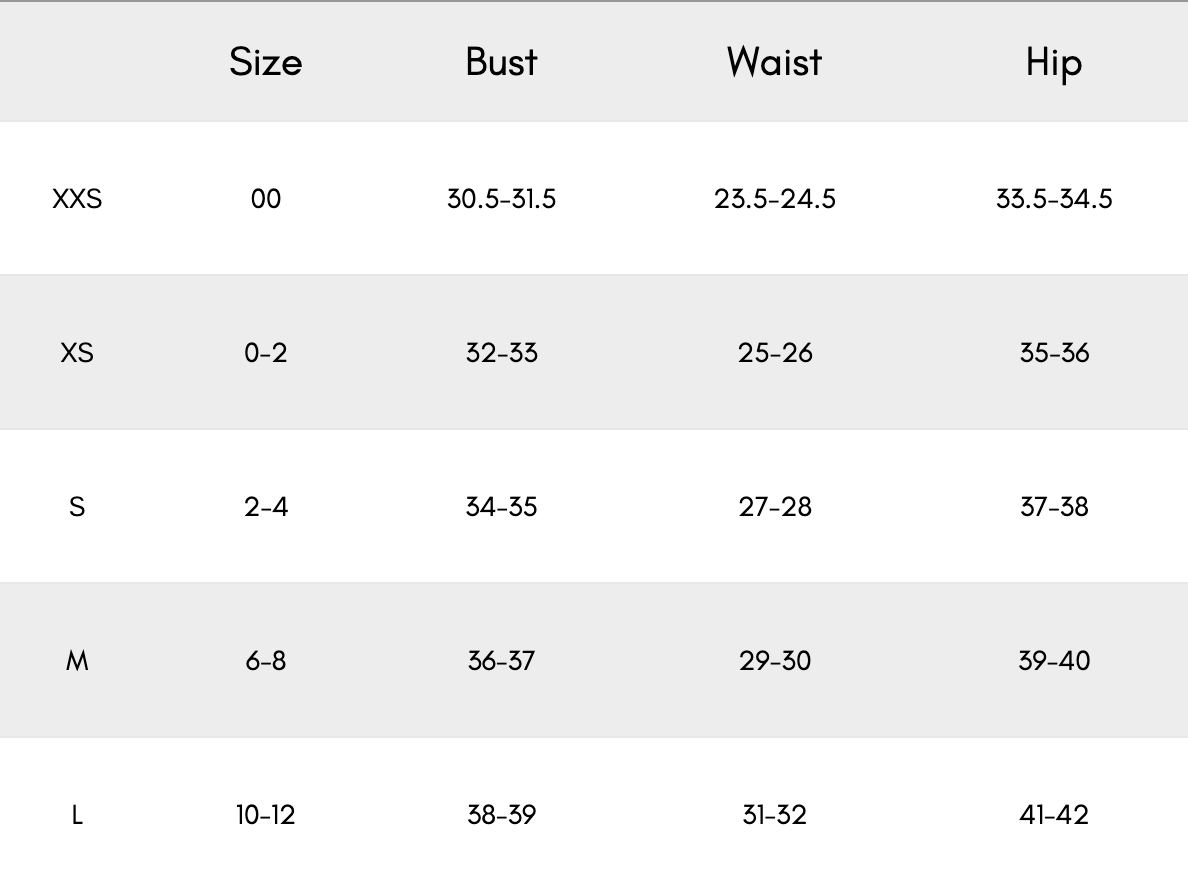1188x886 pixels.
Task: Select the M row label
Action: coord(77,661)
